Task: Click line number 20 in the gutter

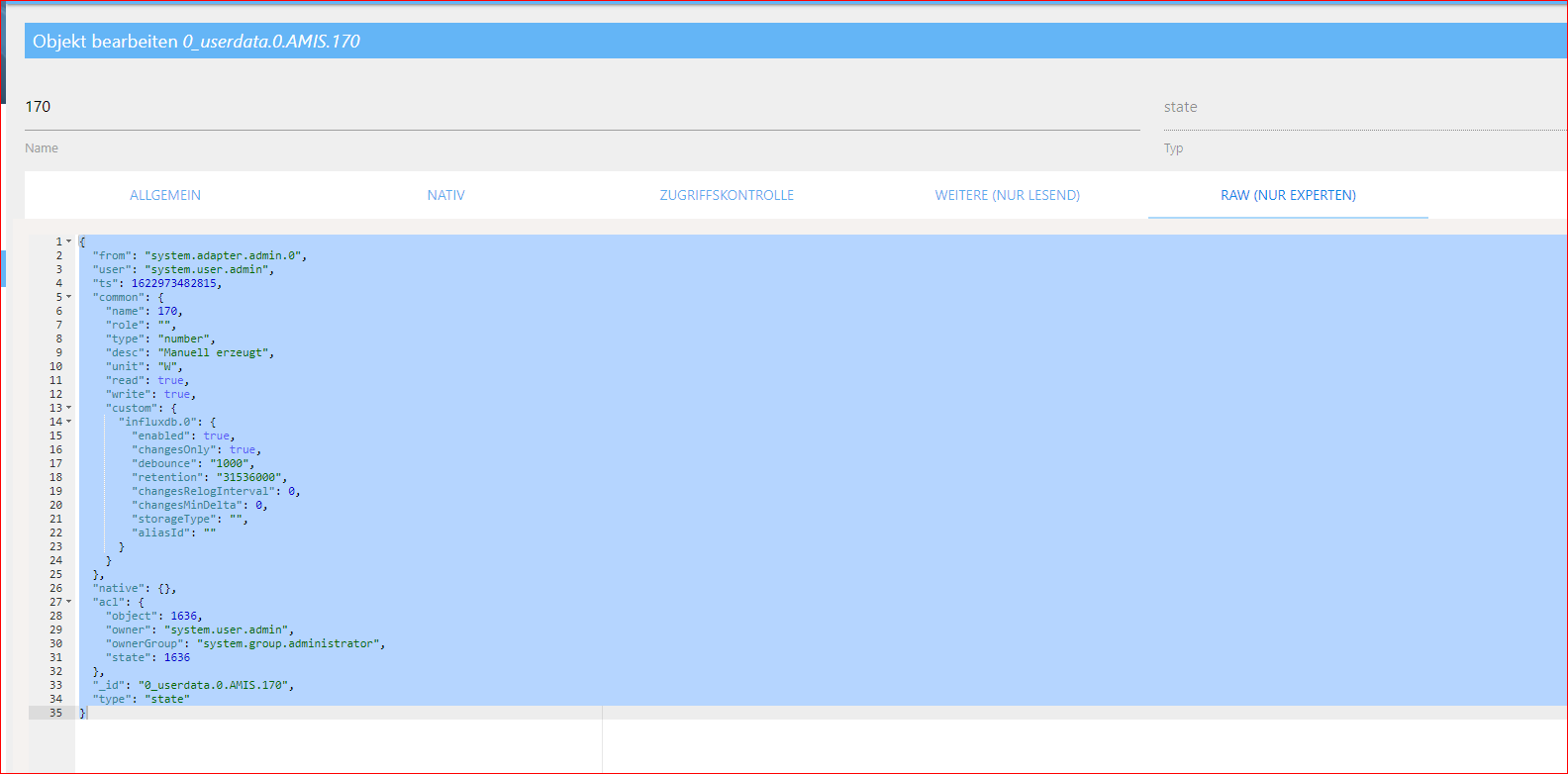Action: coord(55,505)
